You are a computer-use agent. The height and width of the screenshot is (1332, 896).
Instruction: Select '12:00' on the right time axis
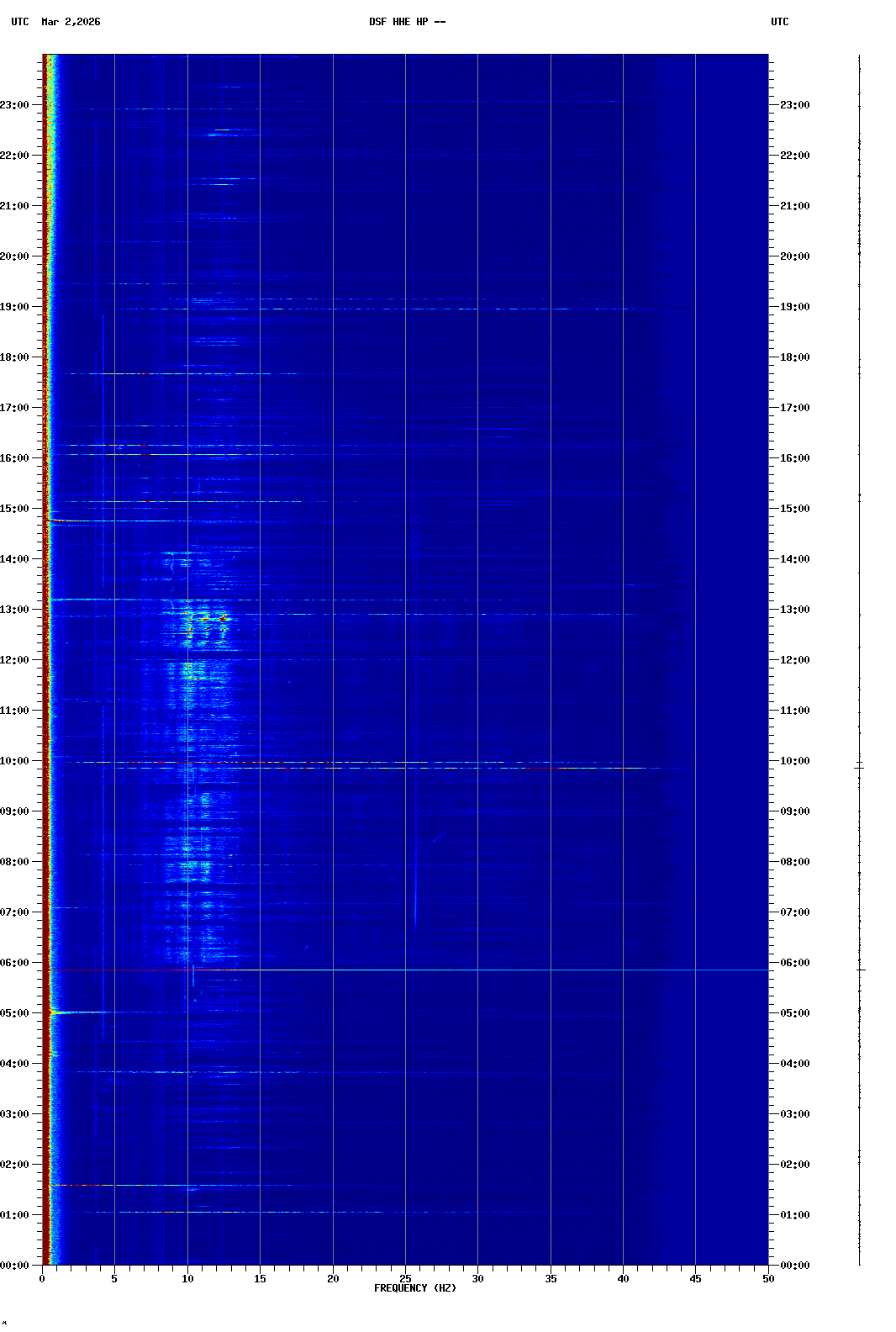795,660
